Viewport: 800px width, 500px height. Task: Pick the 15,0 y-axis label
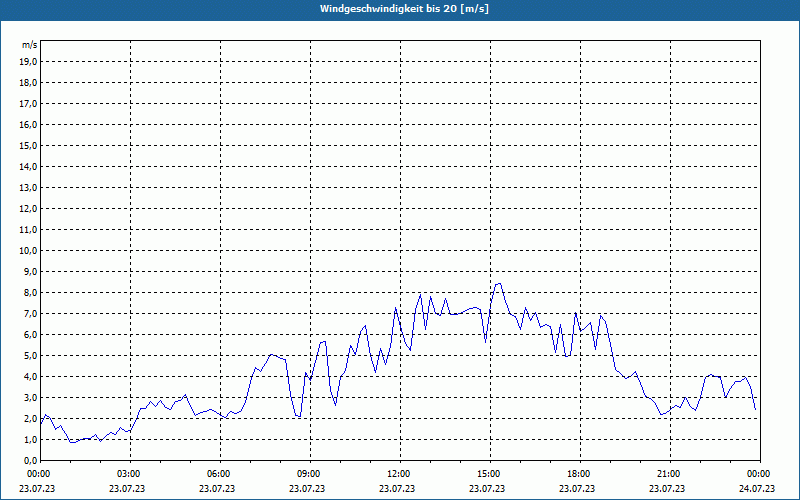tap(29, 145)
